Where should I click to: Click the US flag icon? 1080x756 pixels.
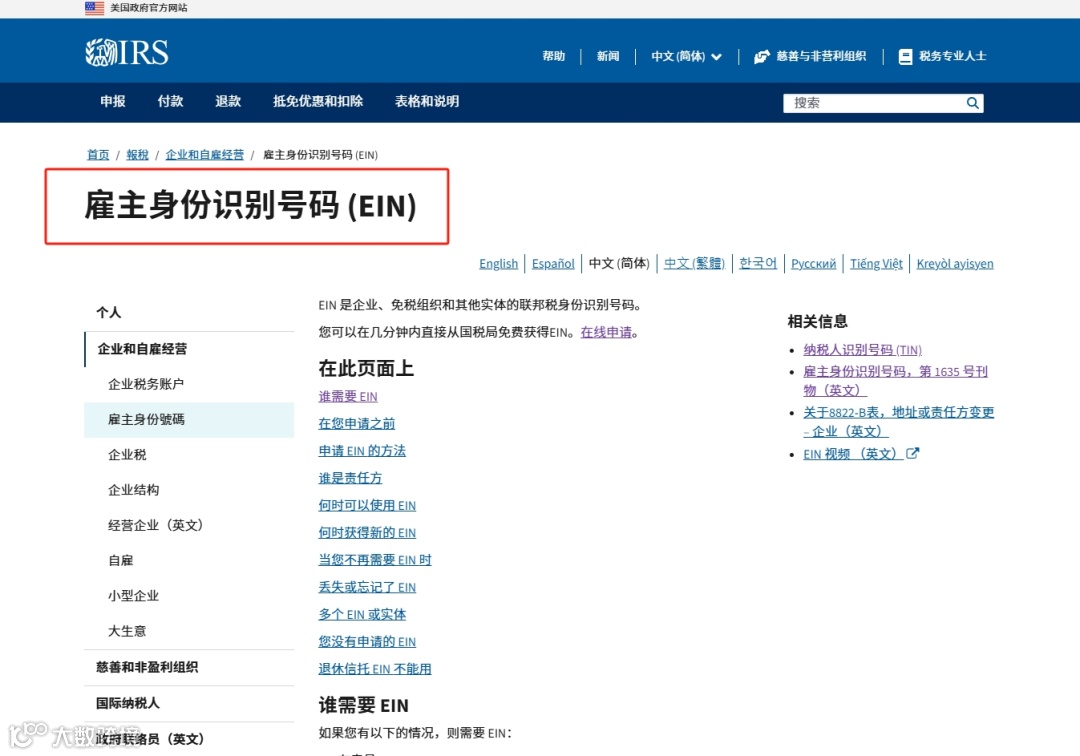click(94, 8)
